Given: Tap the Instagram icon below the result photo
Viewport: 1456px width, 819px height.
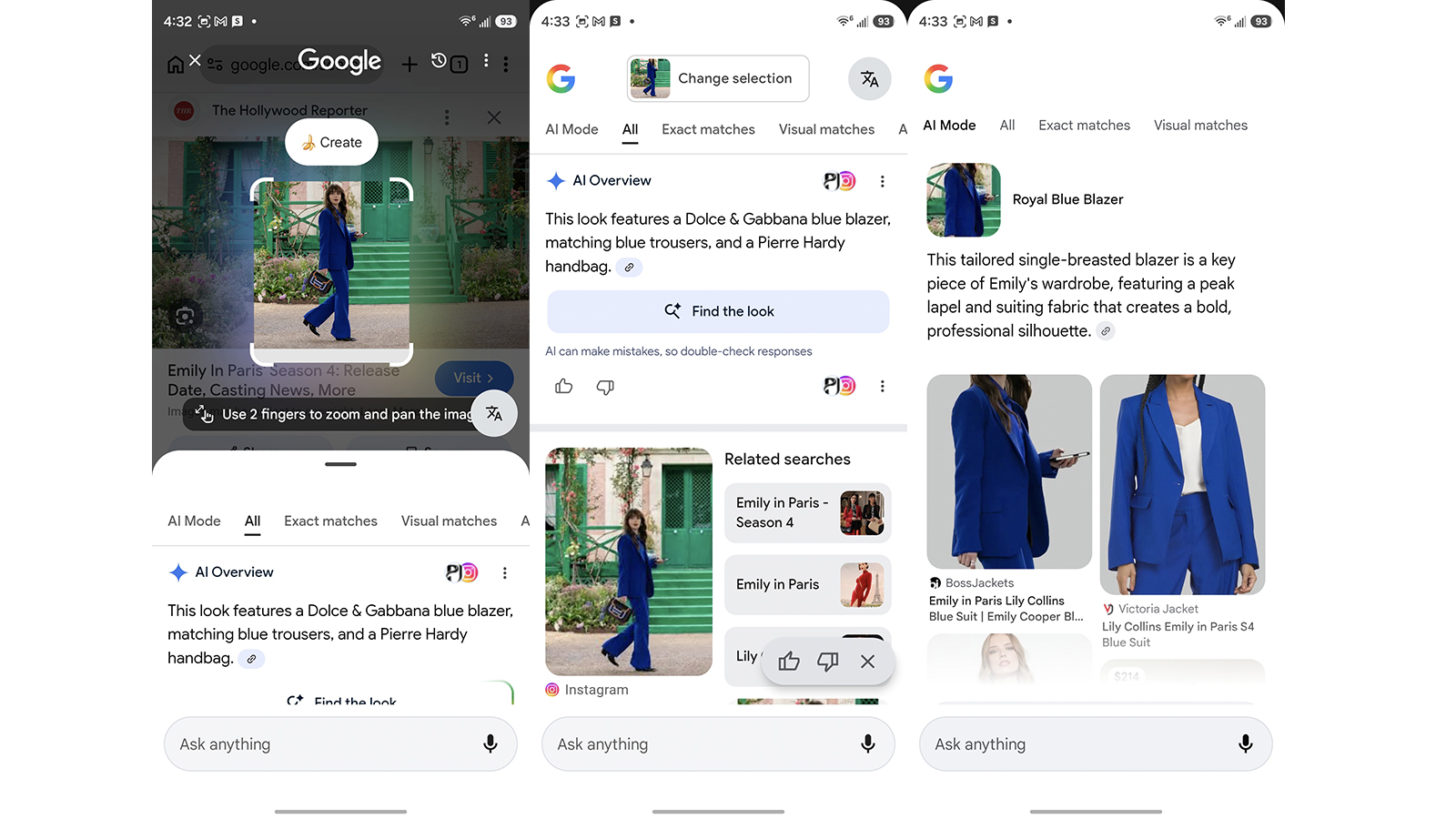Looking at the screenshot, I should (551, 690).
